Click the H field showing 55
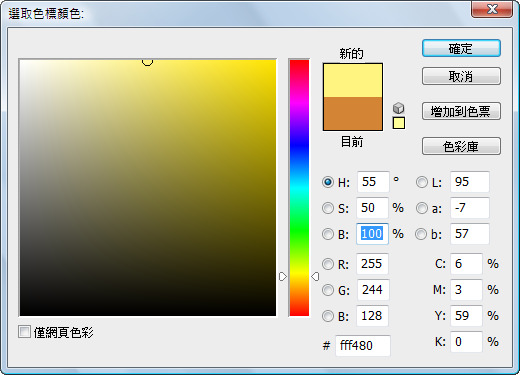This screenshot has width=520, height=375. [x=373, y=182]
